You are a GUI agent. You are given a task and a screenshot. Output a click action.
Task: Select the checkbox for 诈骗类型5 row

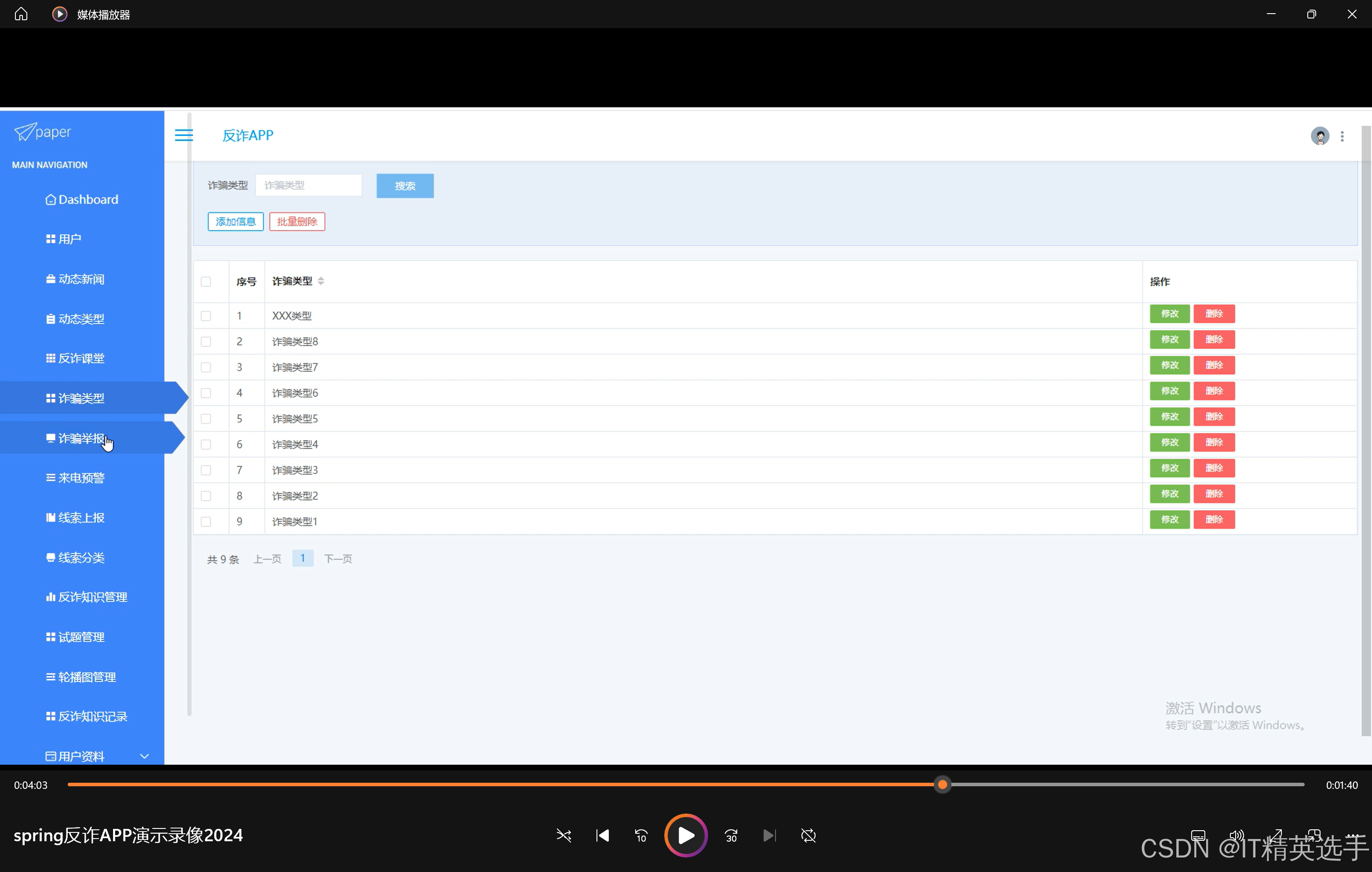pos(206,419)
